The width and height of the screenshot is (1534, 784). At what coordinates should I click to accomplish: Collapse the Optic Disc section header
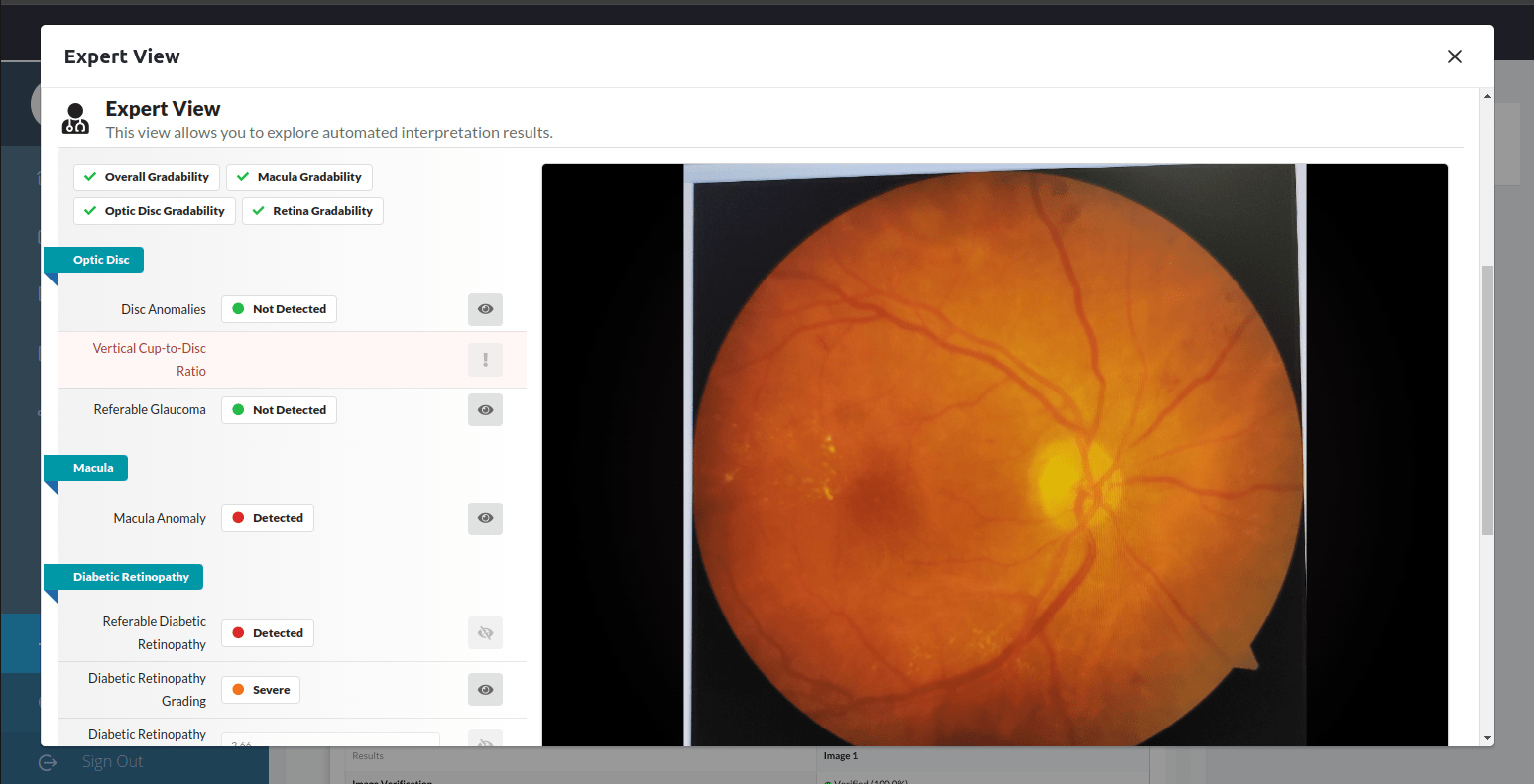[100, 260]
